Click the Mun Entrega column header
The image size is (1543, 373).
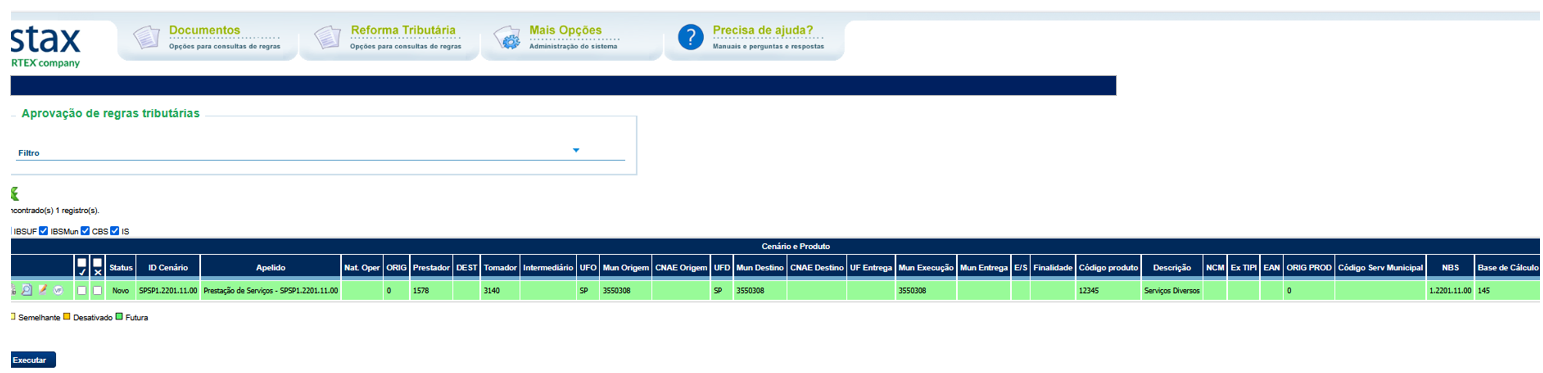pos(984,268)
